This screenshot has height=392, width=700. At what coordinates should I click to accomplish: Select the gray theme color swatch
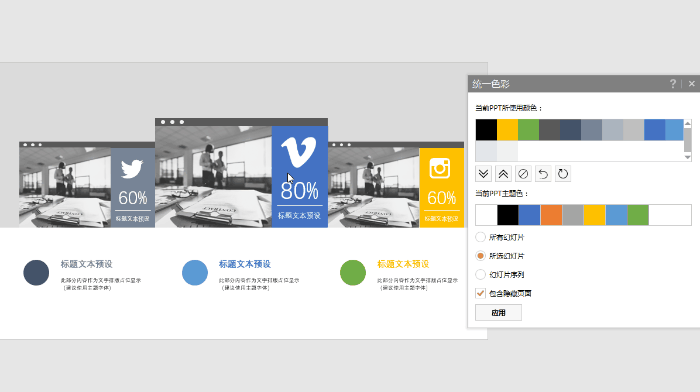573,215
